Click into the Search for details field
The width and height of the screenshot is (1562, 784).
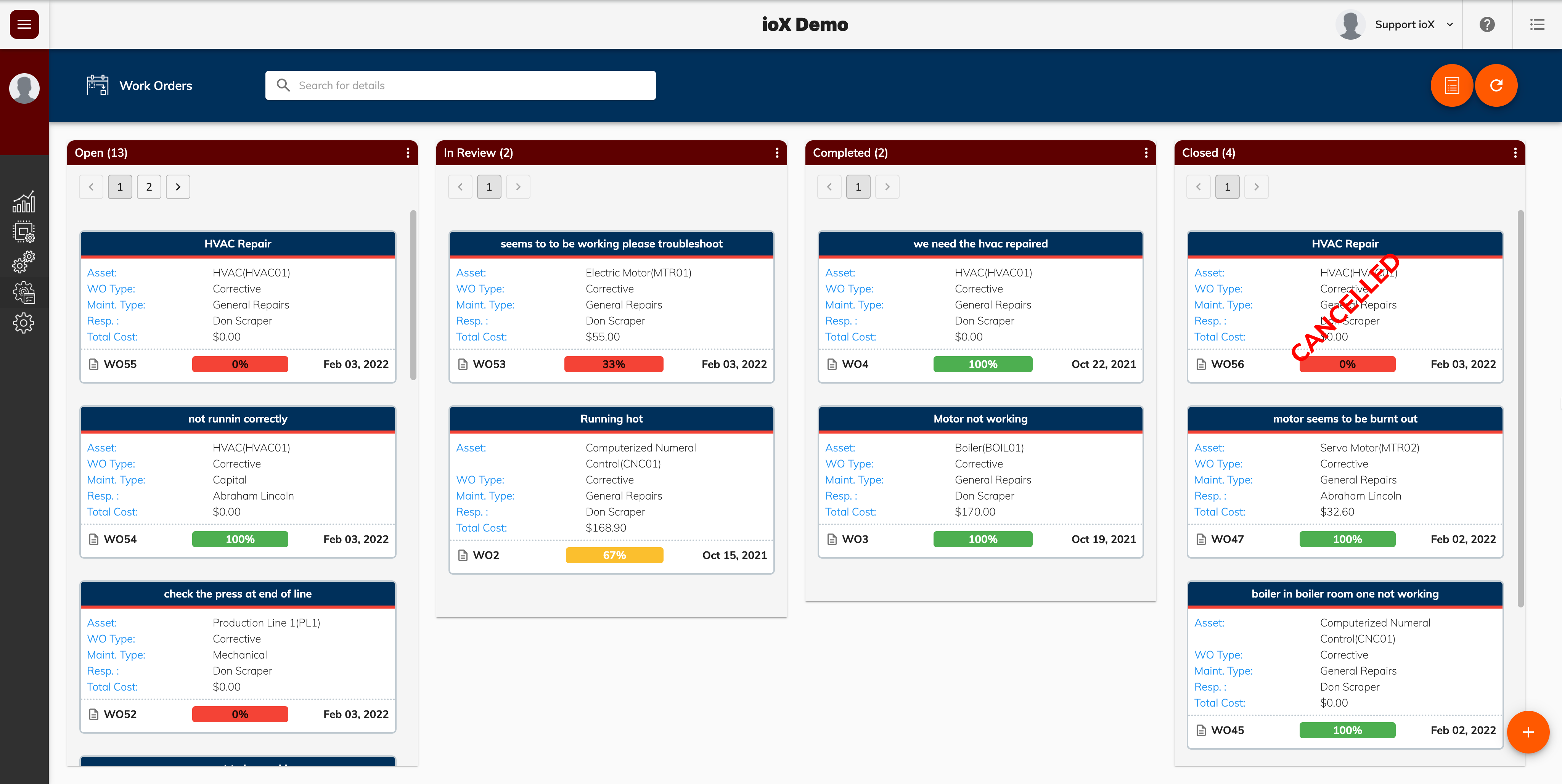point(460,85)
